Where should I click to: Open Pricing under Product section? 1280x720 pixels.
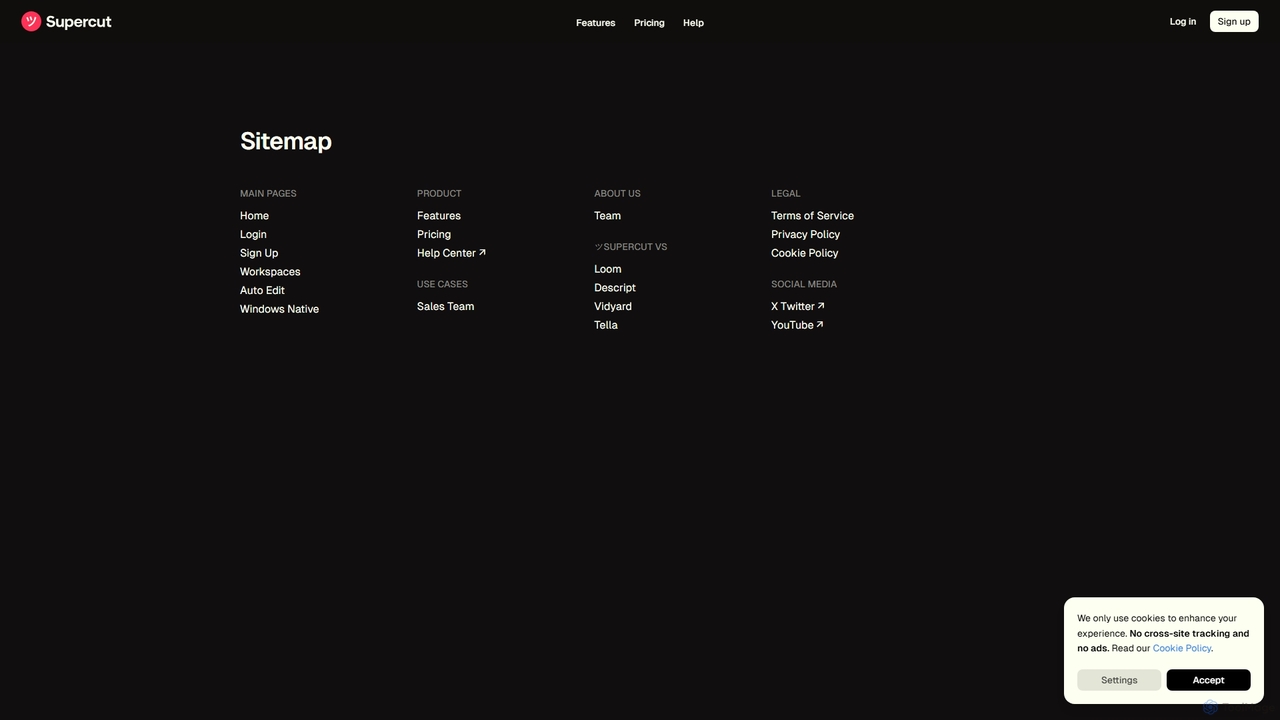(x=434, y=235)
